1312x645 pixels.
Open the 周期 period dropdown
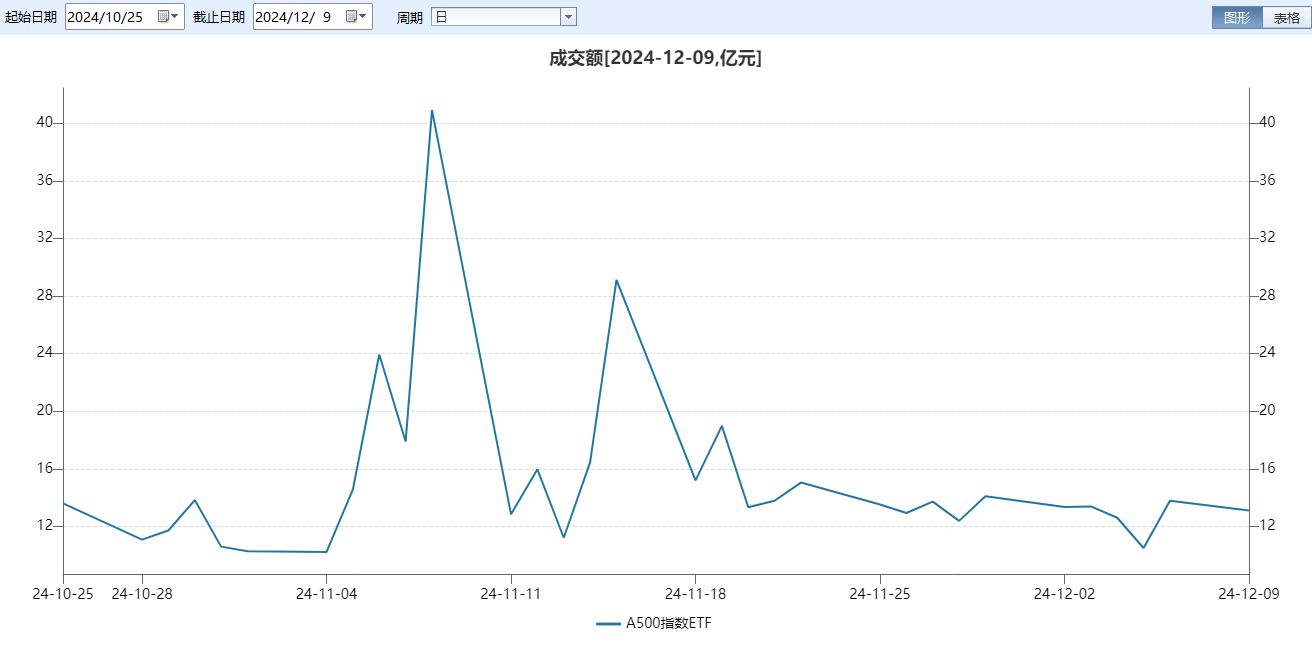click(567, 16)
